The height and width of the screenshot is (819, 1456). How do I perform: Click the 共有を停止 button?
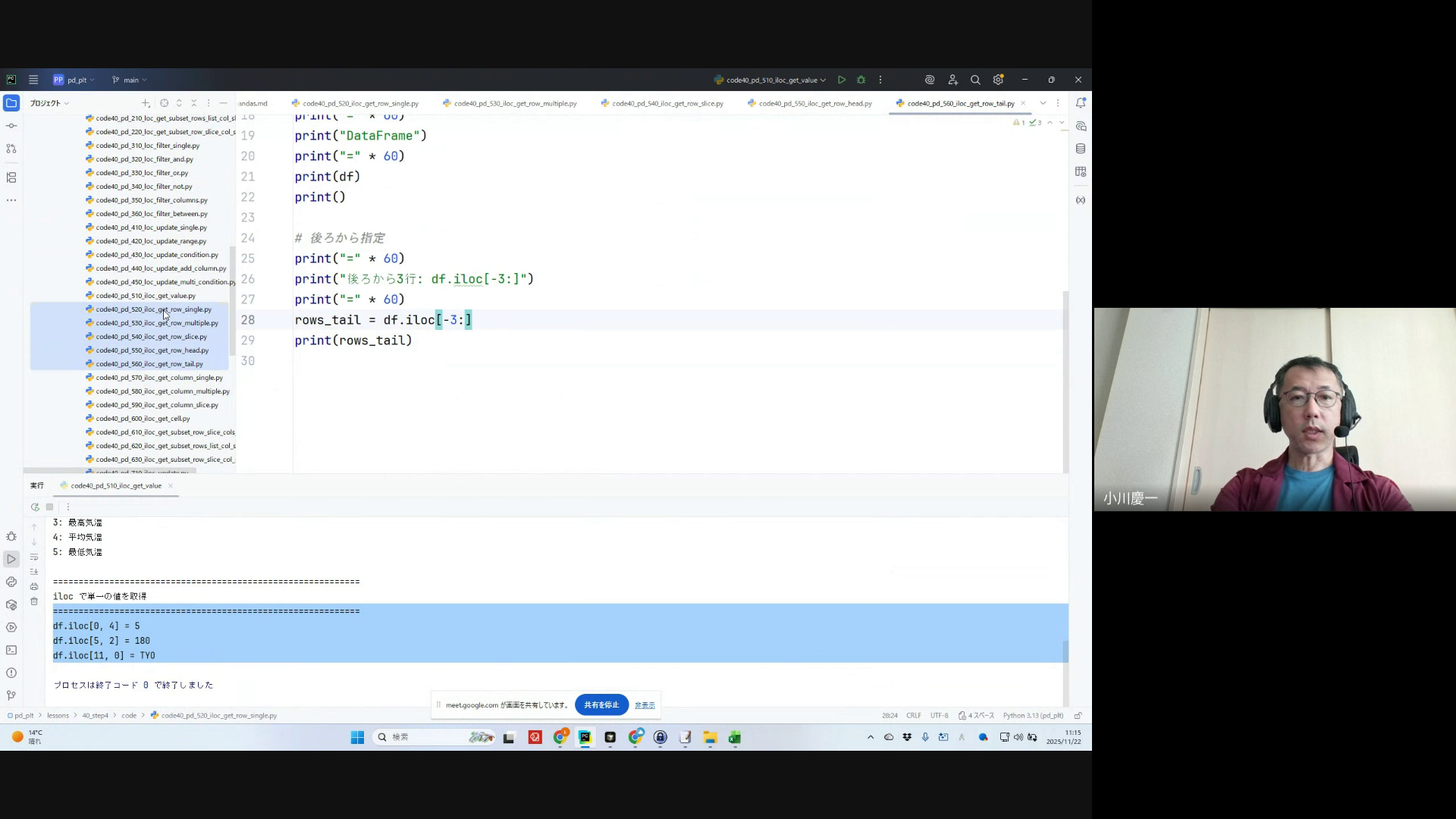tap(601, 704)
